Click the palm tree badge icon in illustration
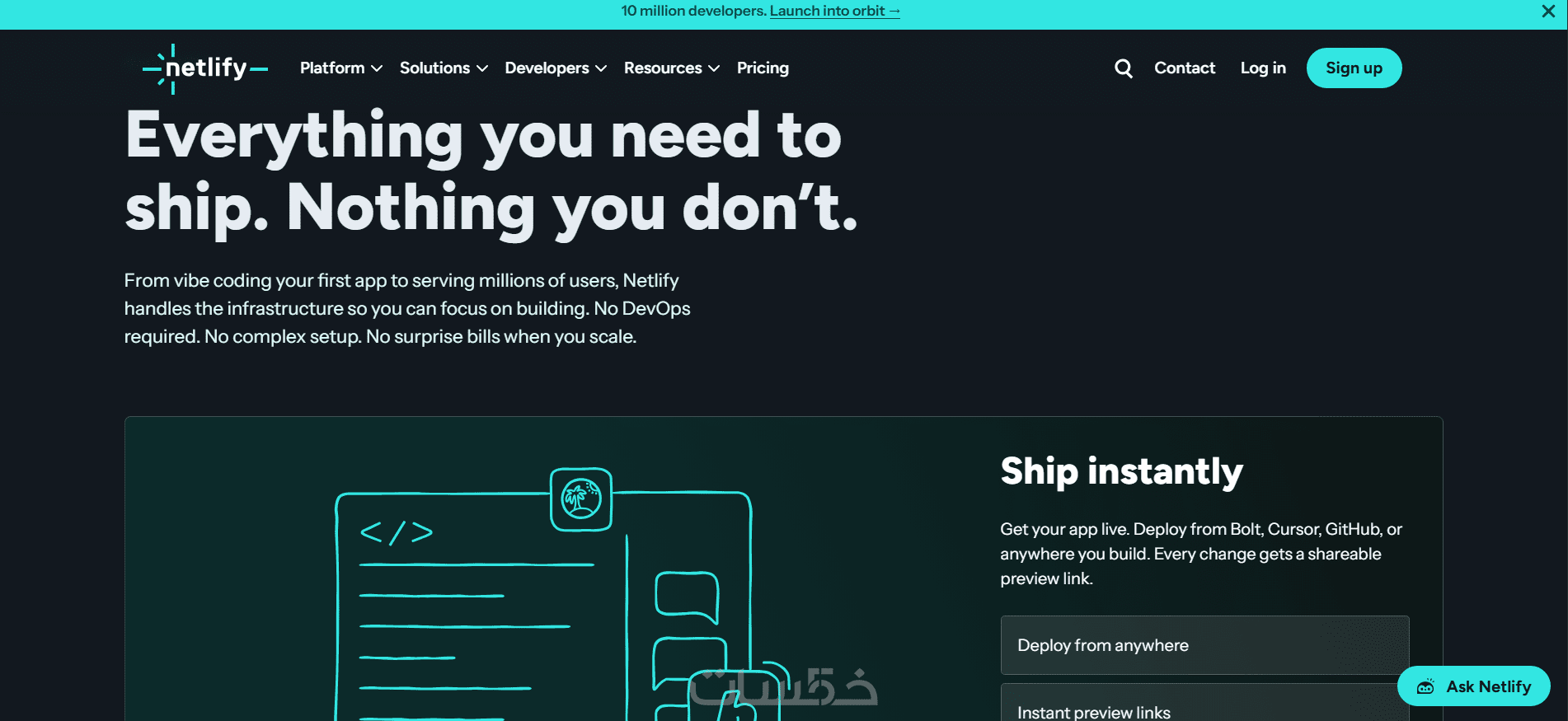Viewport: 1568px width, 721px height. click(581, 499)
